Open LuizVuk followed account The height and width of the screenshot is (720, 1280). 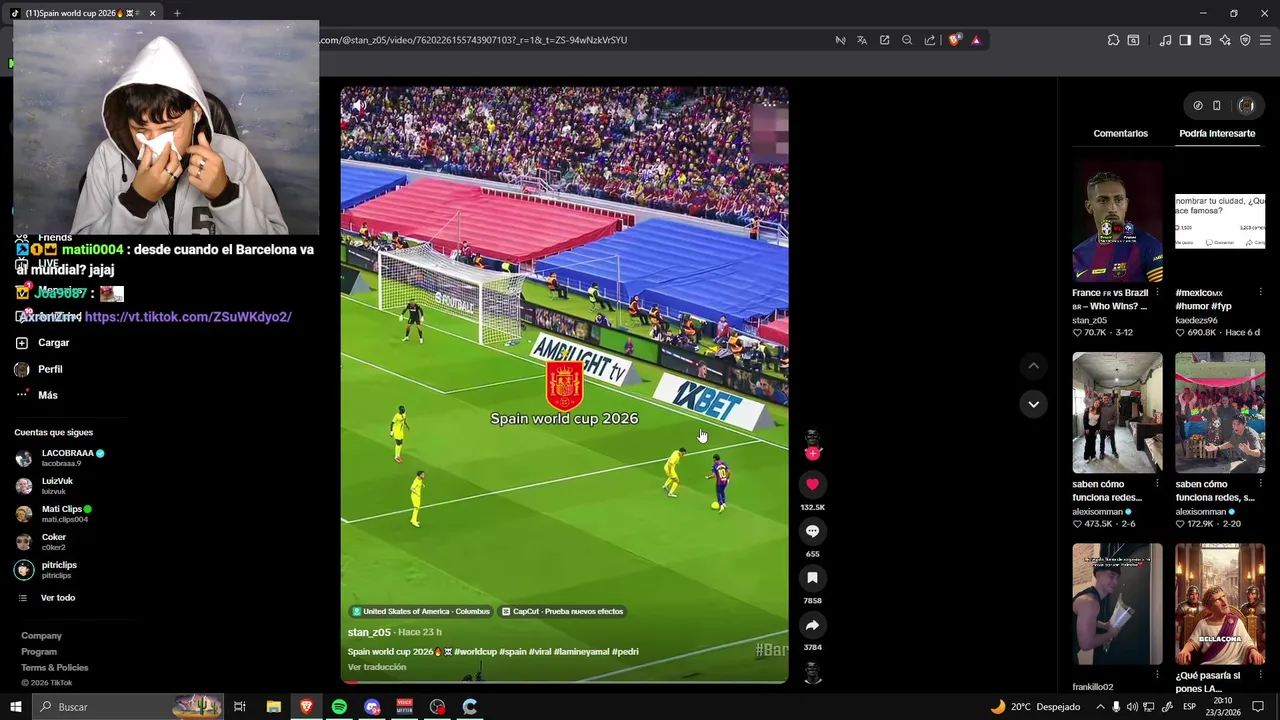coord(45,486)
